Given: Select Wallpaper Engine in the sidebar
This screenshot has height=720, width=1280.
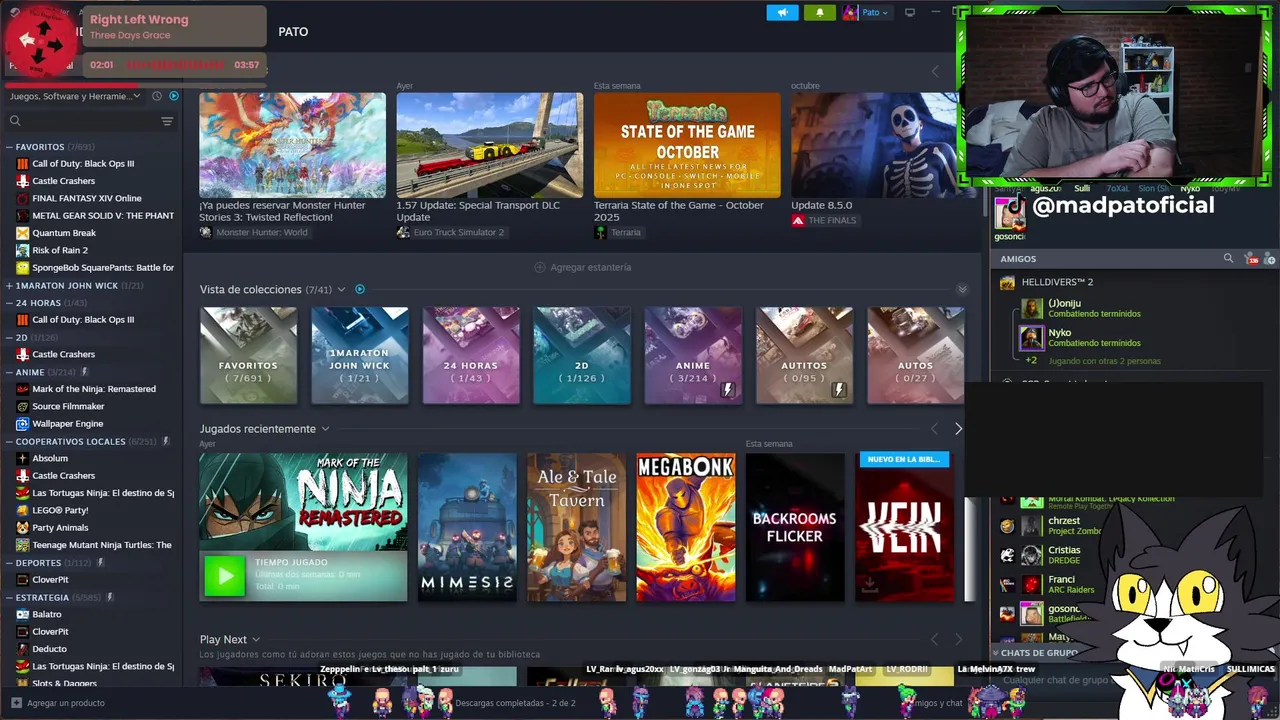Looking at the screenshot, I should tap(68, 424).
